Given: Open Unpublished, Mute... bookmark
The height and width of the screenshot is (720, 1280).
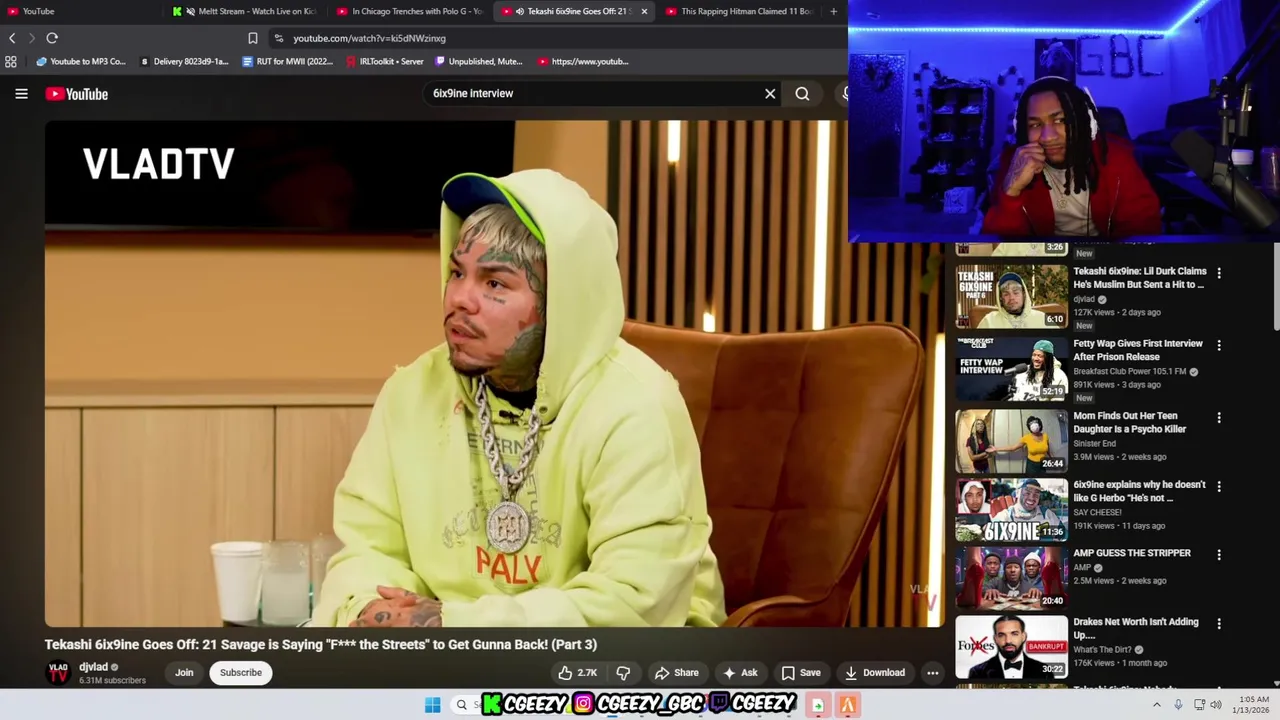Looking at the screenshot, I should click(479, 61).
